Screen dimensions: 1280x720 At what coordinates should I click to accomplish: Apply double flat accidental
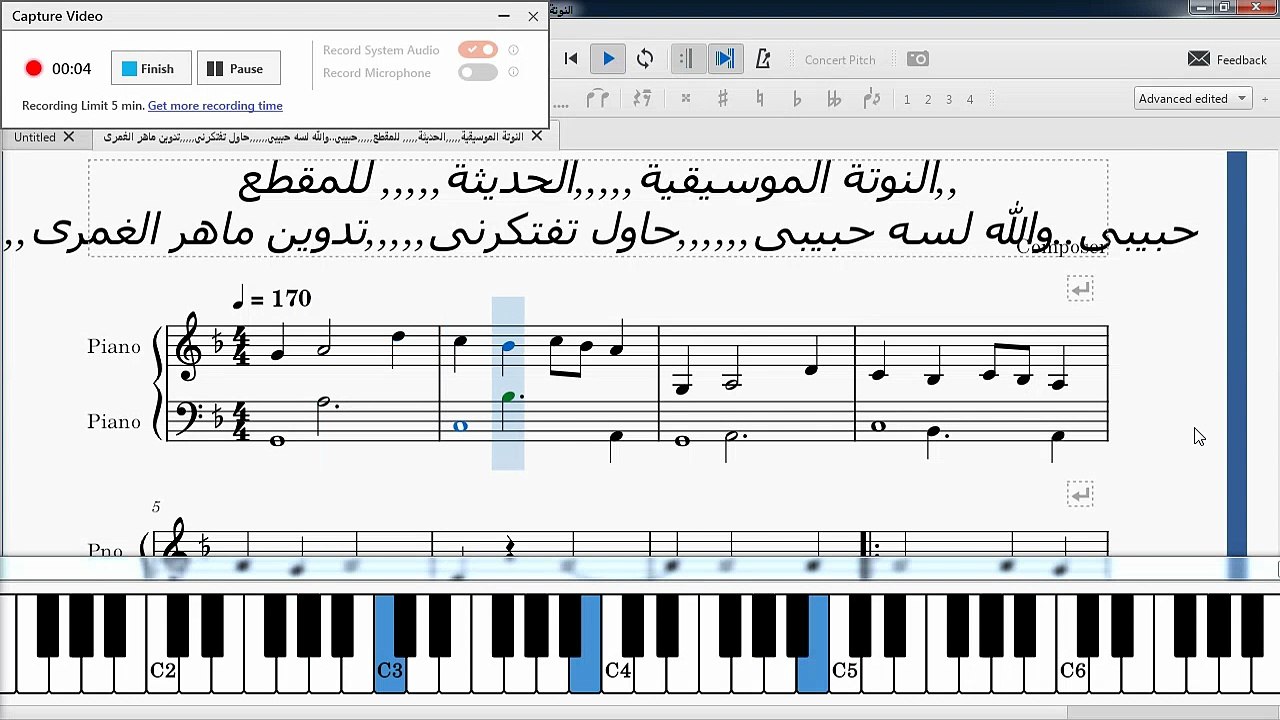(834, 99)
